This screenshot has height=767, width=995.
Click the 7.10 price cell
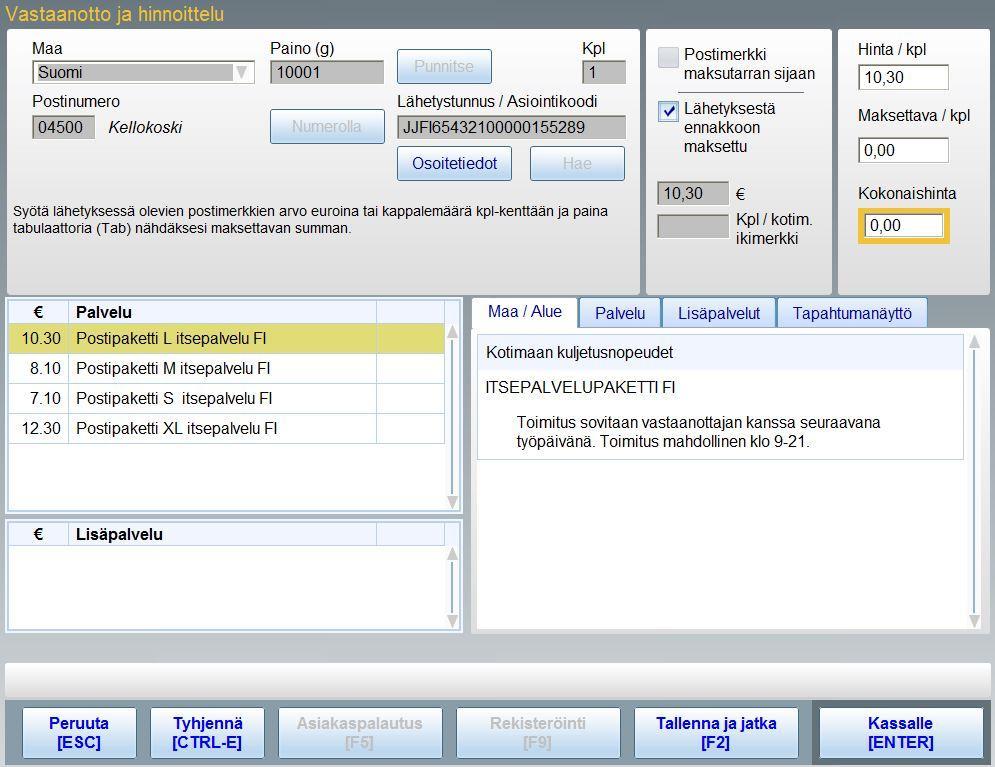click(40, 398)
